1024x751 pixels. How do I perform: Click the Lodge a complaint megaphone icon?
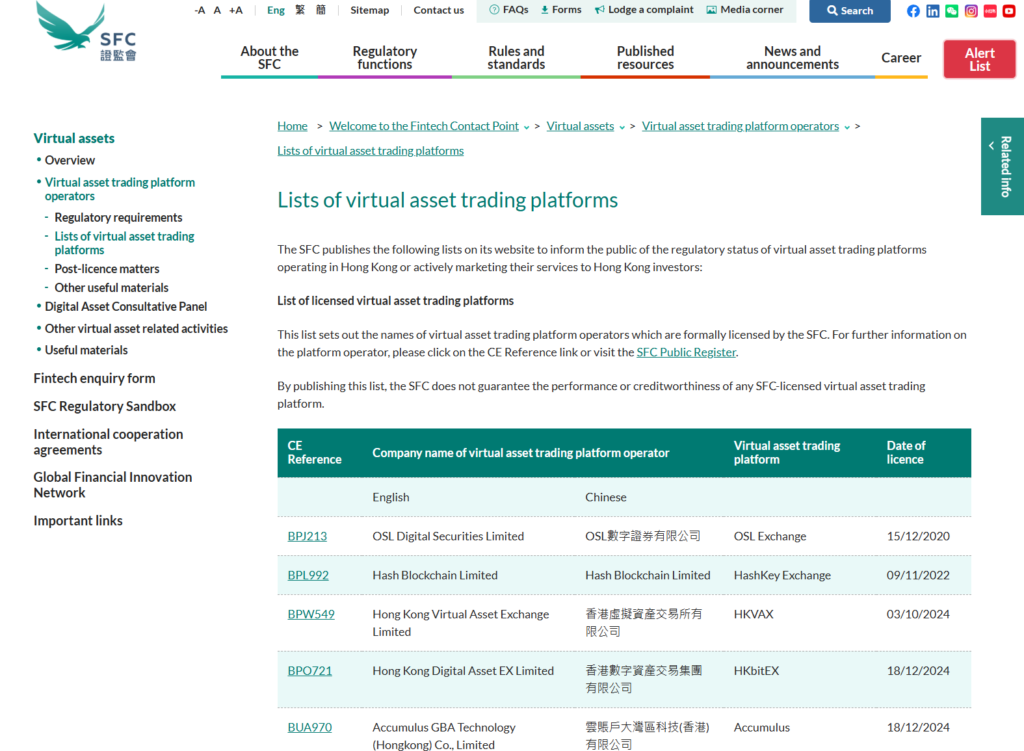600,10
